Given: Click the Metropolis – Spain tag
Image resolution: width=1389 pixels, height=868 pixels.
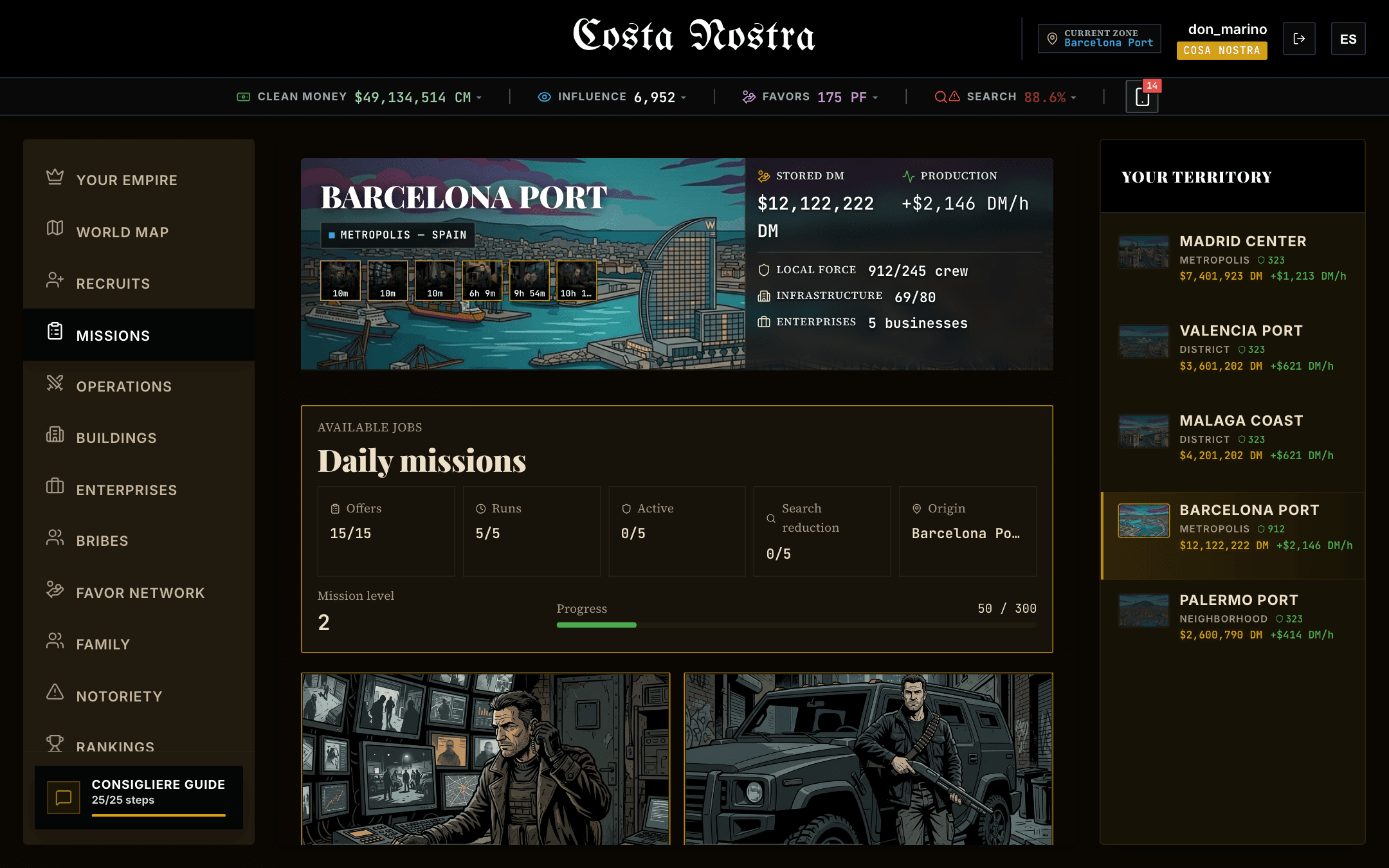Looking at the screenshot, I should point(398,235).
